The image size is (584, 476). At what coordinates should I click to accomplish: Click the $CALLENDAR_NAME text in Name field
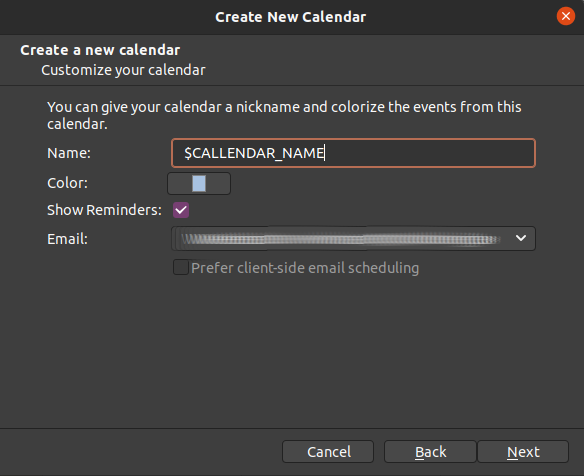(254, 153)
